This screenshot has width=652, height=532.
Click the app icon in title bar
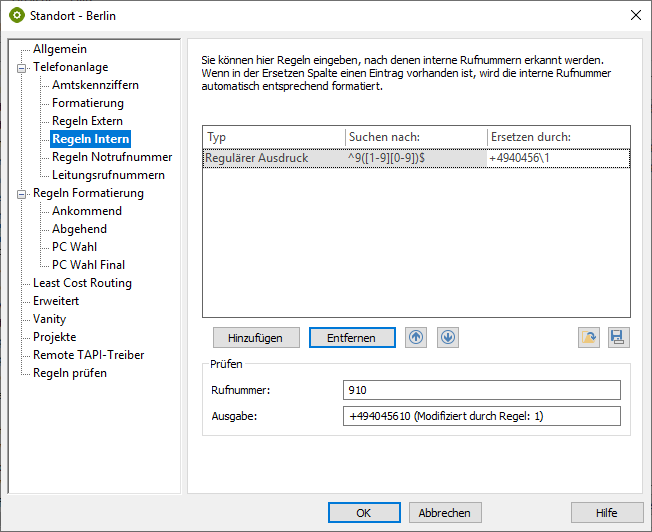tap(16, 15)
